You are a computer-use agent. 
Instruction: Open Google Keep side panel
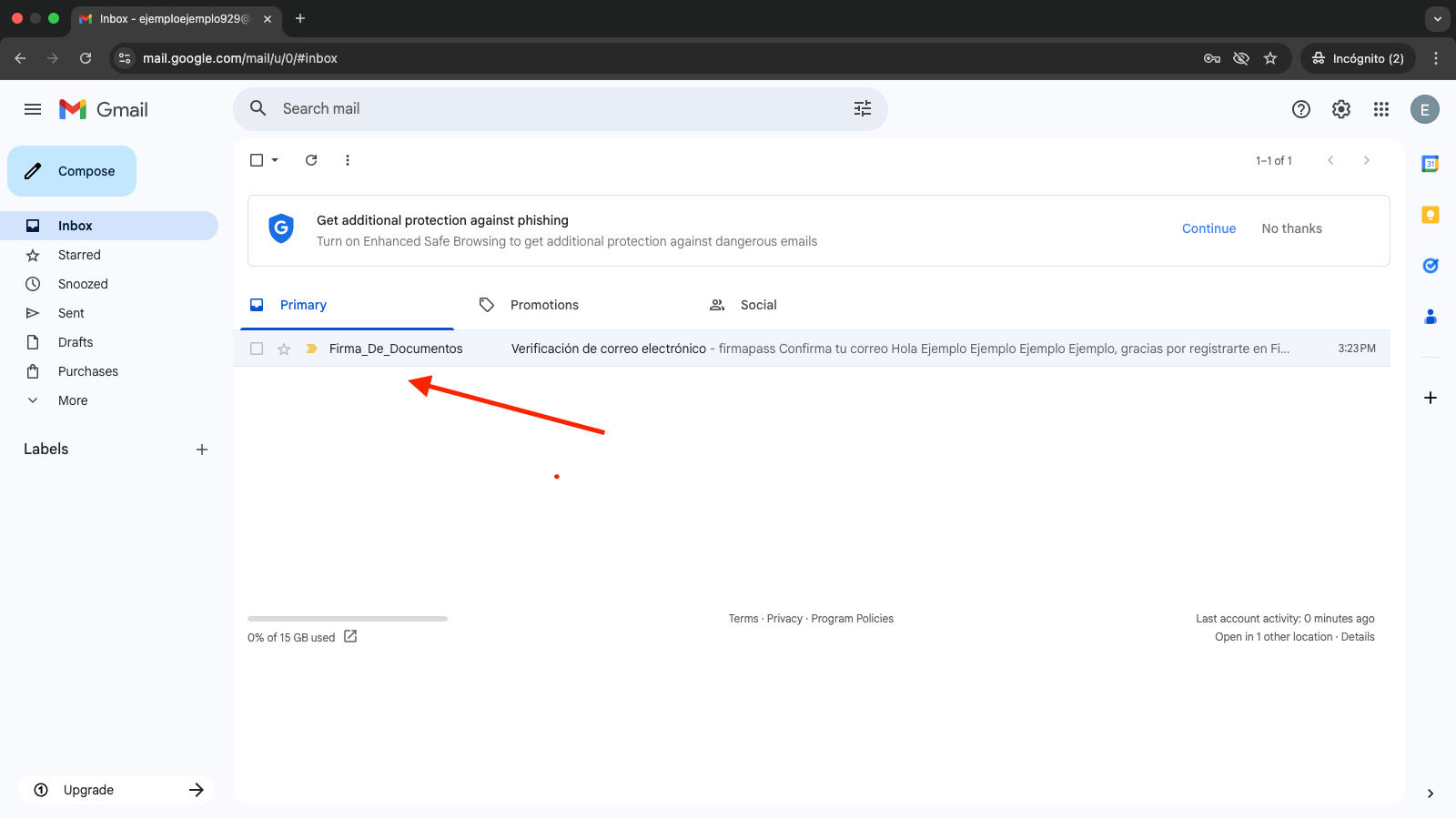(1431, 215)
